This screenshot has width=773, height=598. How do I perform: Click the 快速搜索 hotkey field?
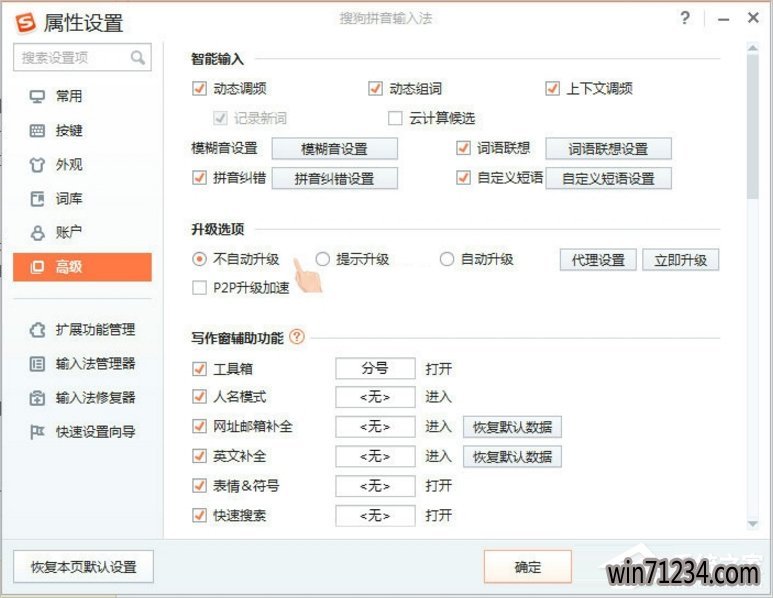point(375,516)
